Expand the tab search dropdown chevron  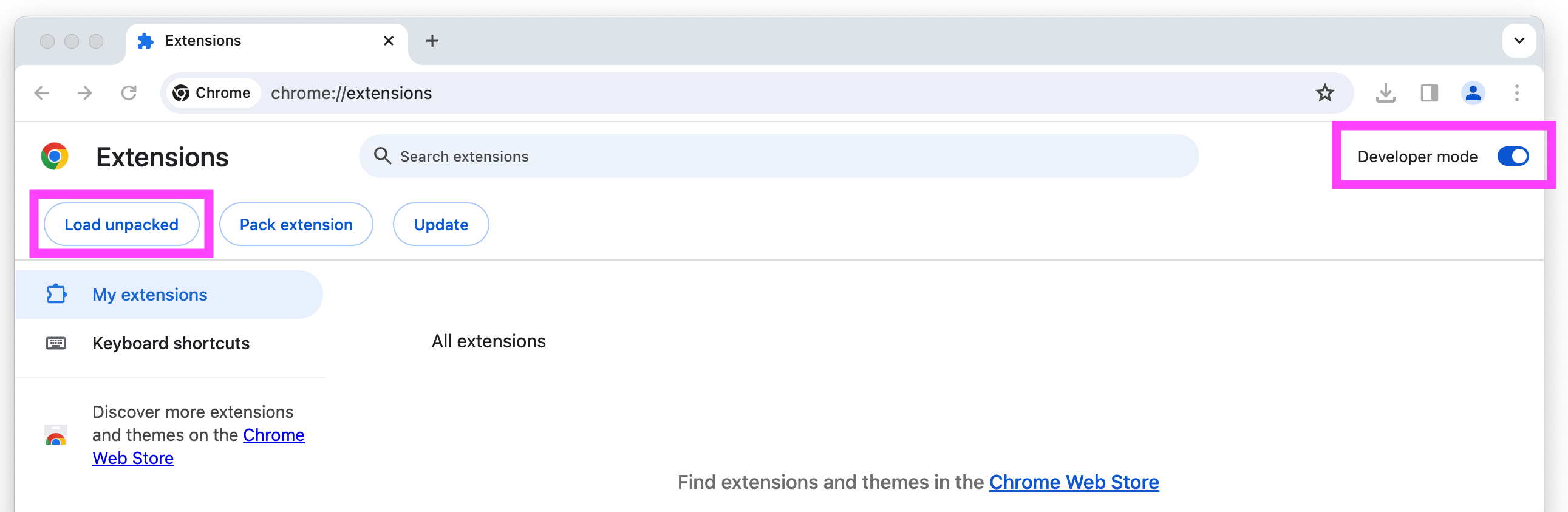tap(1519, 41)
